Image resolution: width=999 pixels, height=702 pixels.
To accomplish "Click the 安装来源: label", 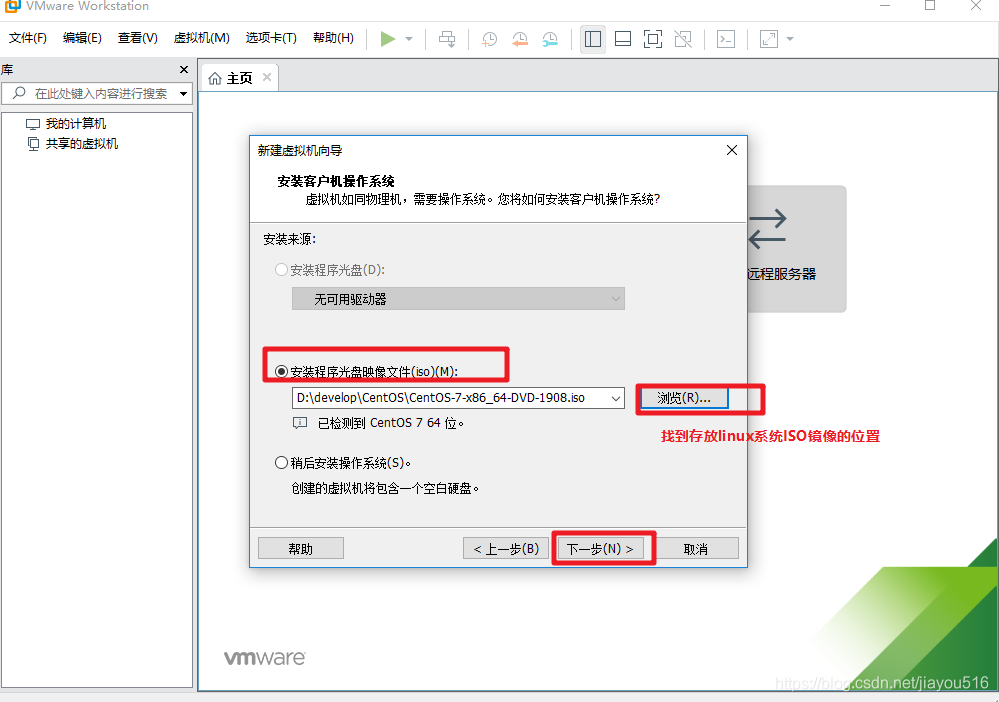I will [290, 240].
